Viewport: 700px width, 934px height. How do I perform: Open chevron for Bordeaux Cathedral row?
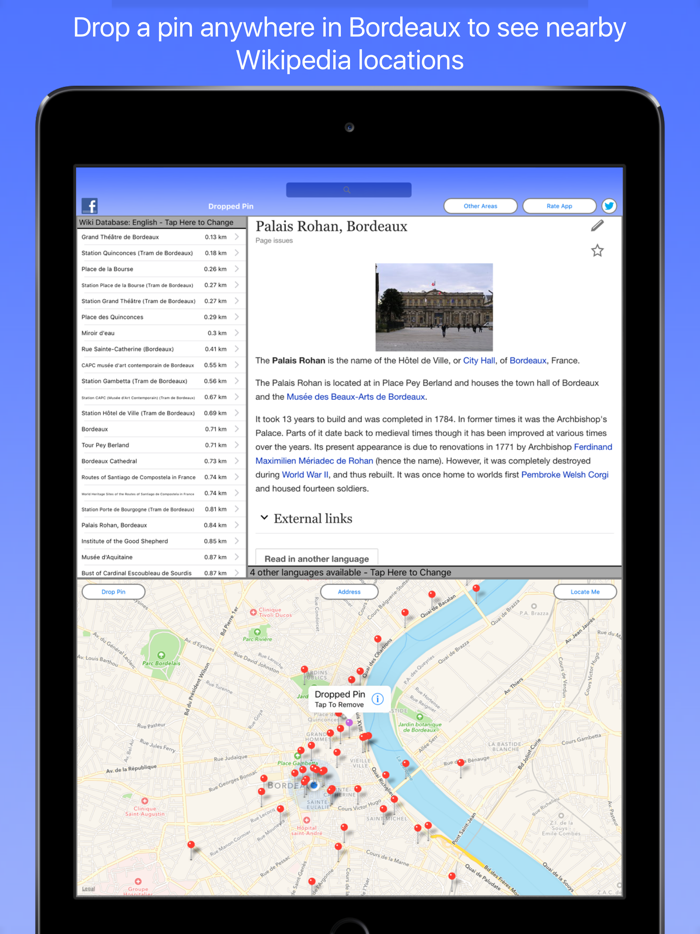point(237,461)
